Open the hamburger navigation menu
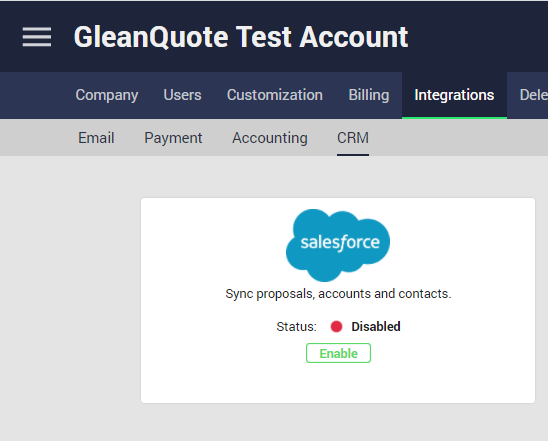Image resolution: width=548 pixels, height=441 pixels. click(x=37, y=37)
